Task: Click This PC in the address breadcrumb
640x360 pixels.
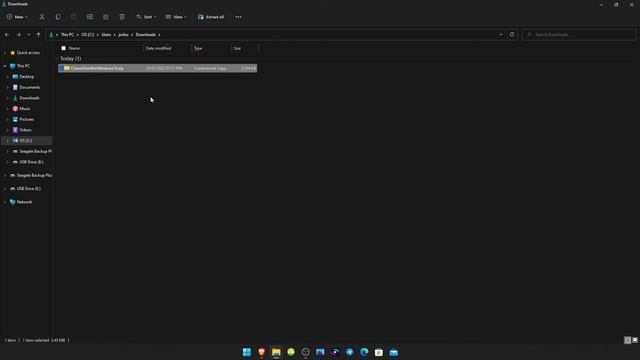Action: click(67, 35)
